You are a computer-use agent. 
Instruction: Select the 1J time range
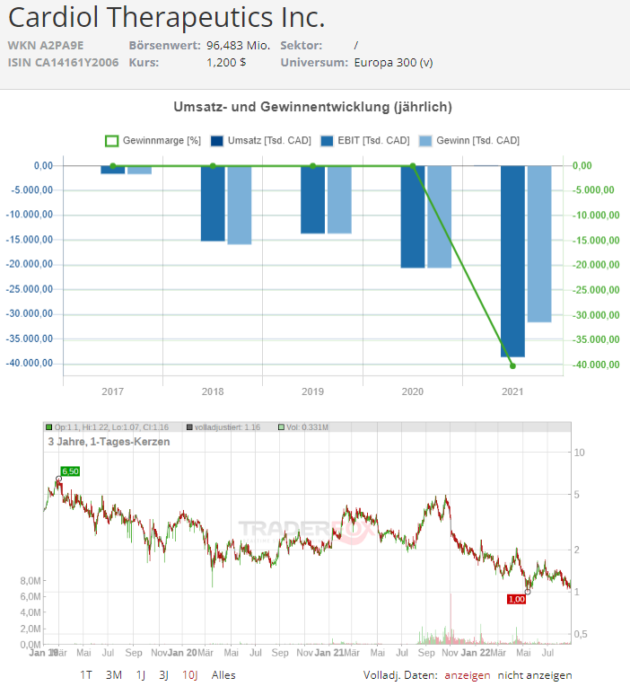[141, 675]
